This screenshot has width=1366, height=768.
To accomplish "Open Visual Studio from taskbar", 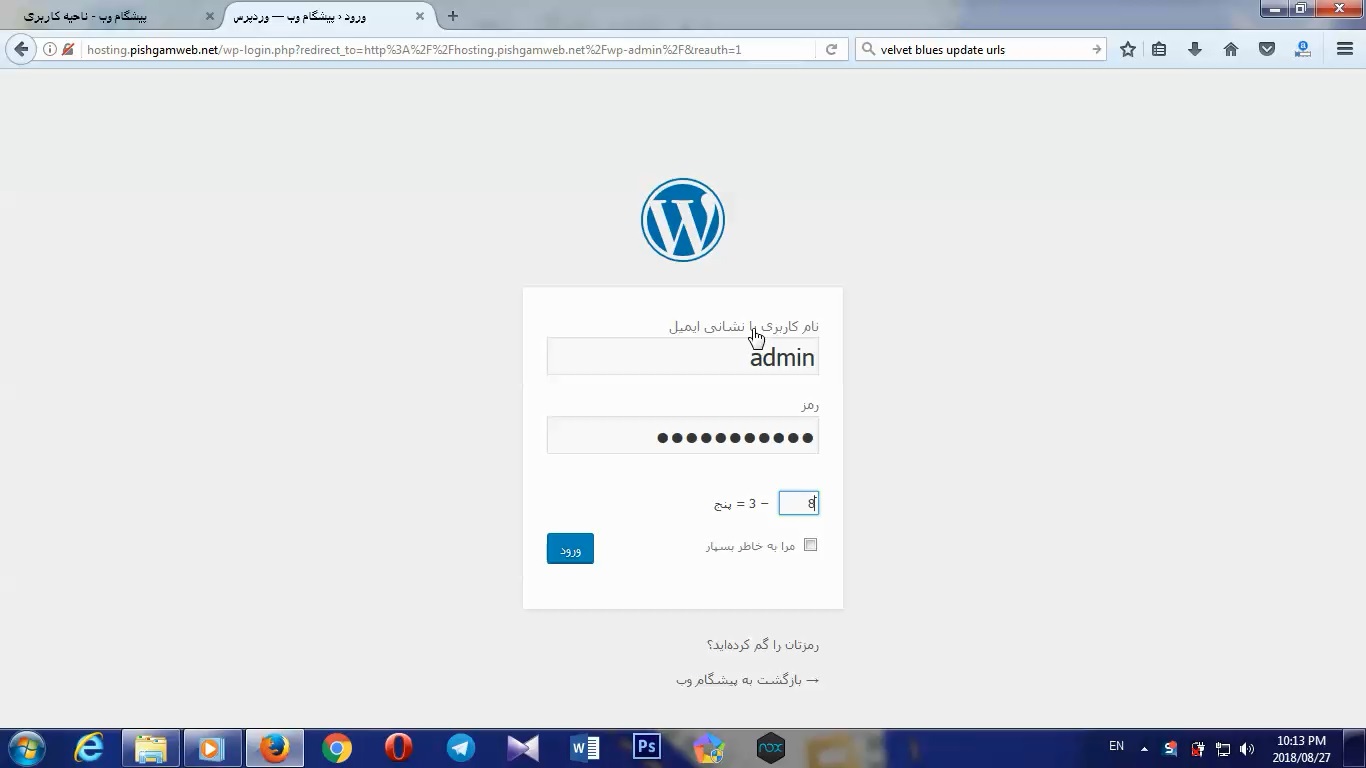I will (523, 748).
